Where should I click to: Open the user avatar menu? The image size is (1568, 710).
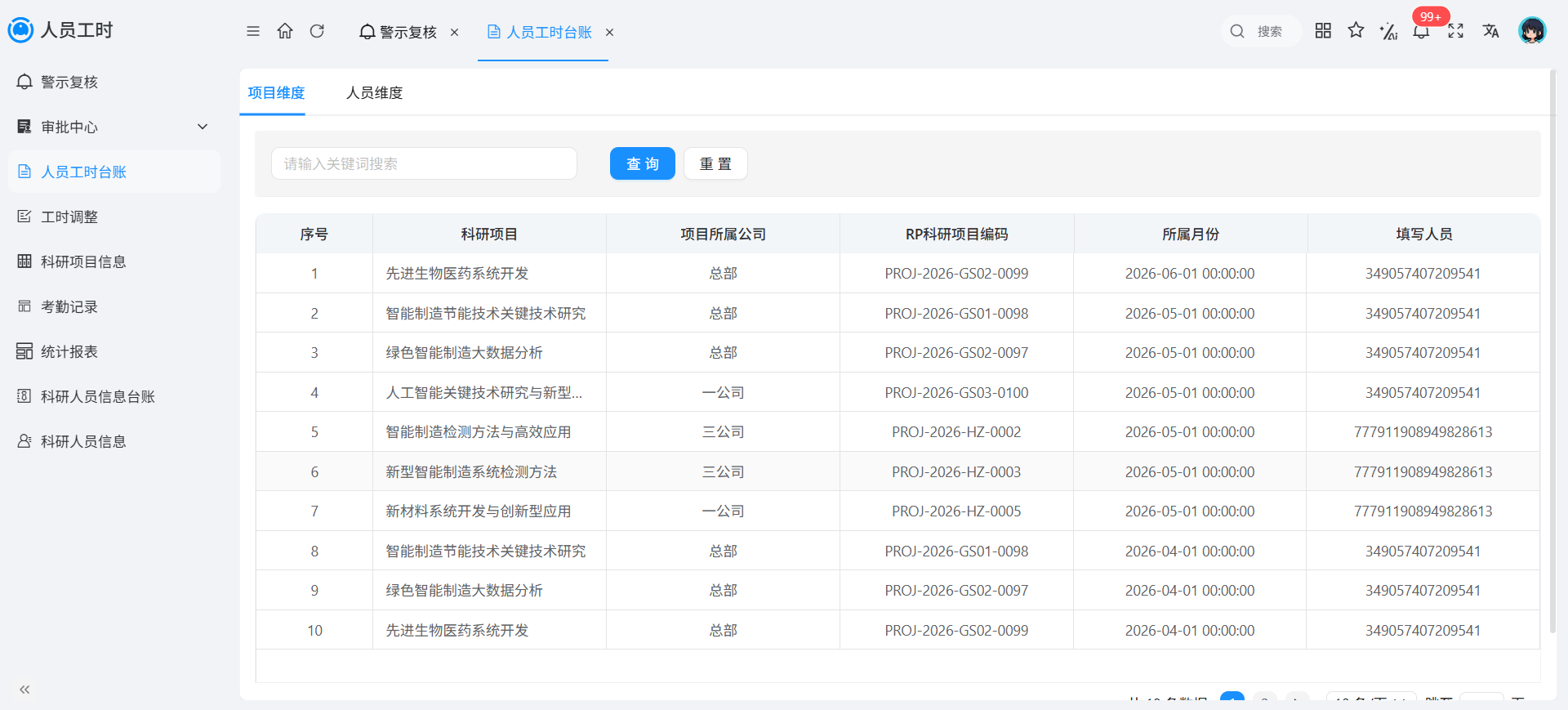point(1532,30)
